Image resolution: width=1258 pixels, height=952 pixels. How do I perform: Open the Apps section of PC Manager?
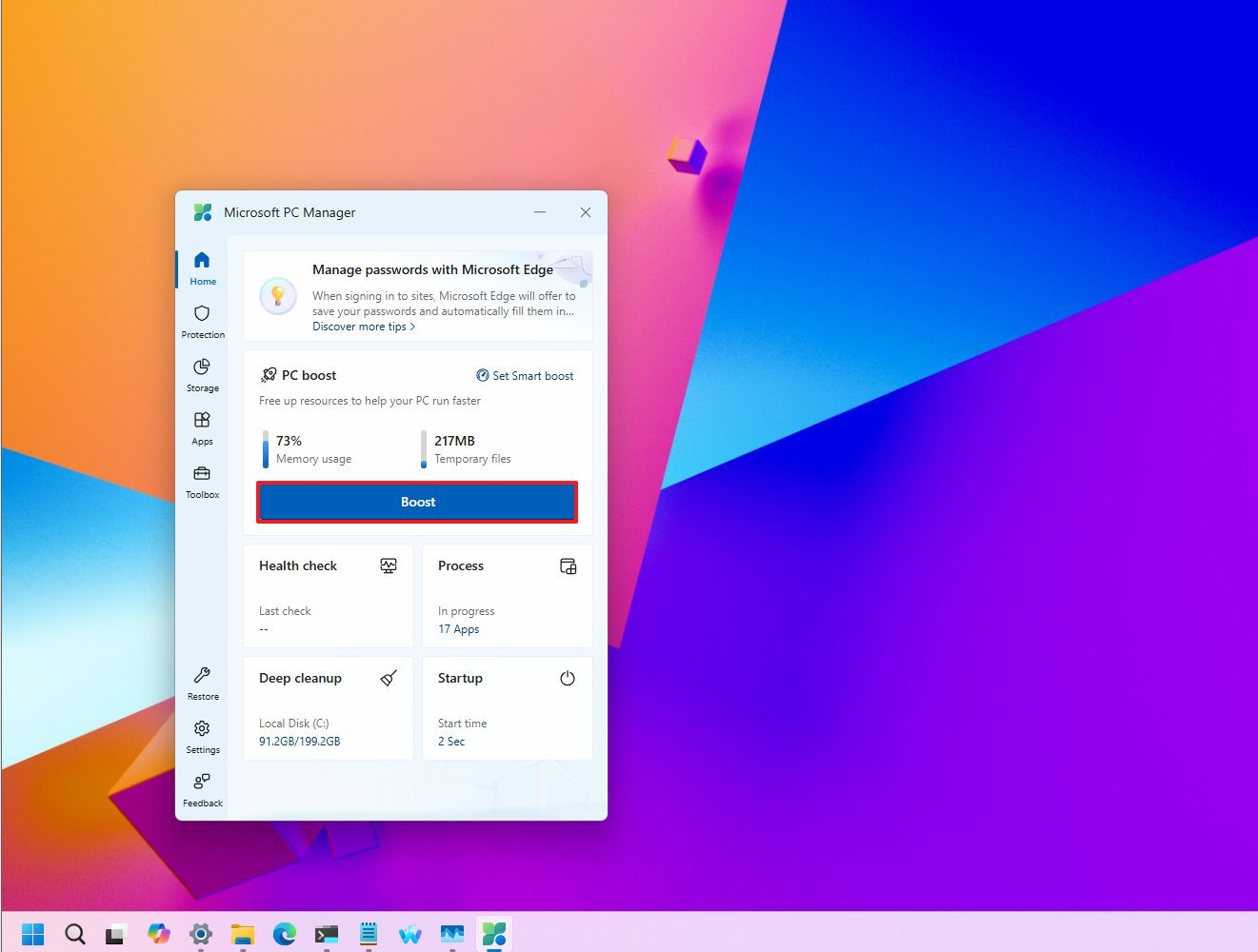point(202,427)
